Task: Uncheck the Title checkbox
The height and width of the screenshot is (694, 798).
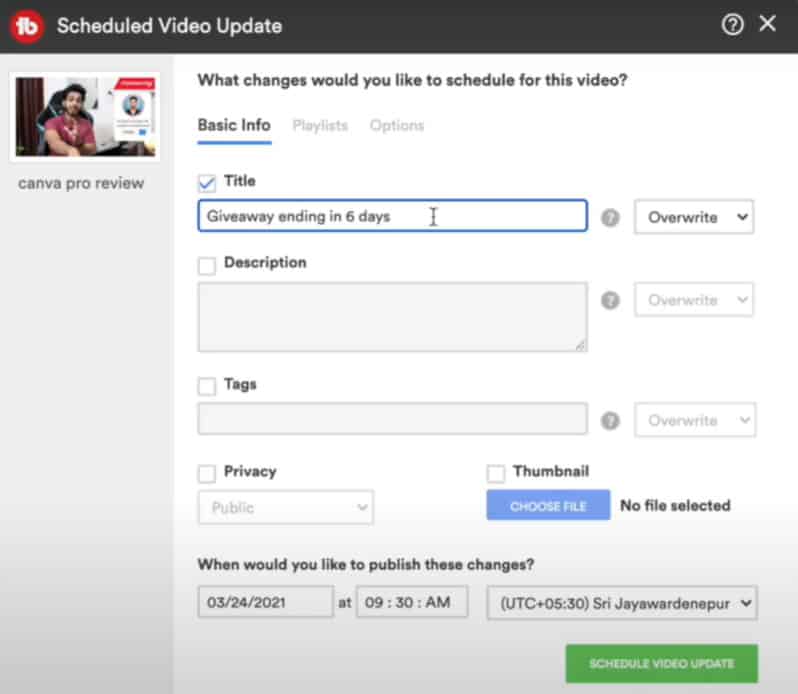Action: pos(207,182)
